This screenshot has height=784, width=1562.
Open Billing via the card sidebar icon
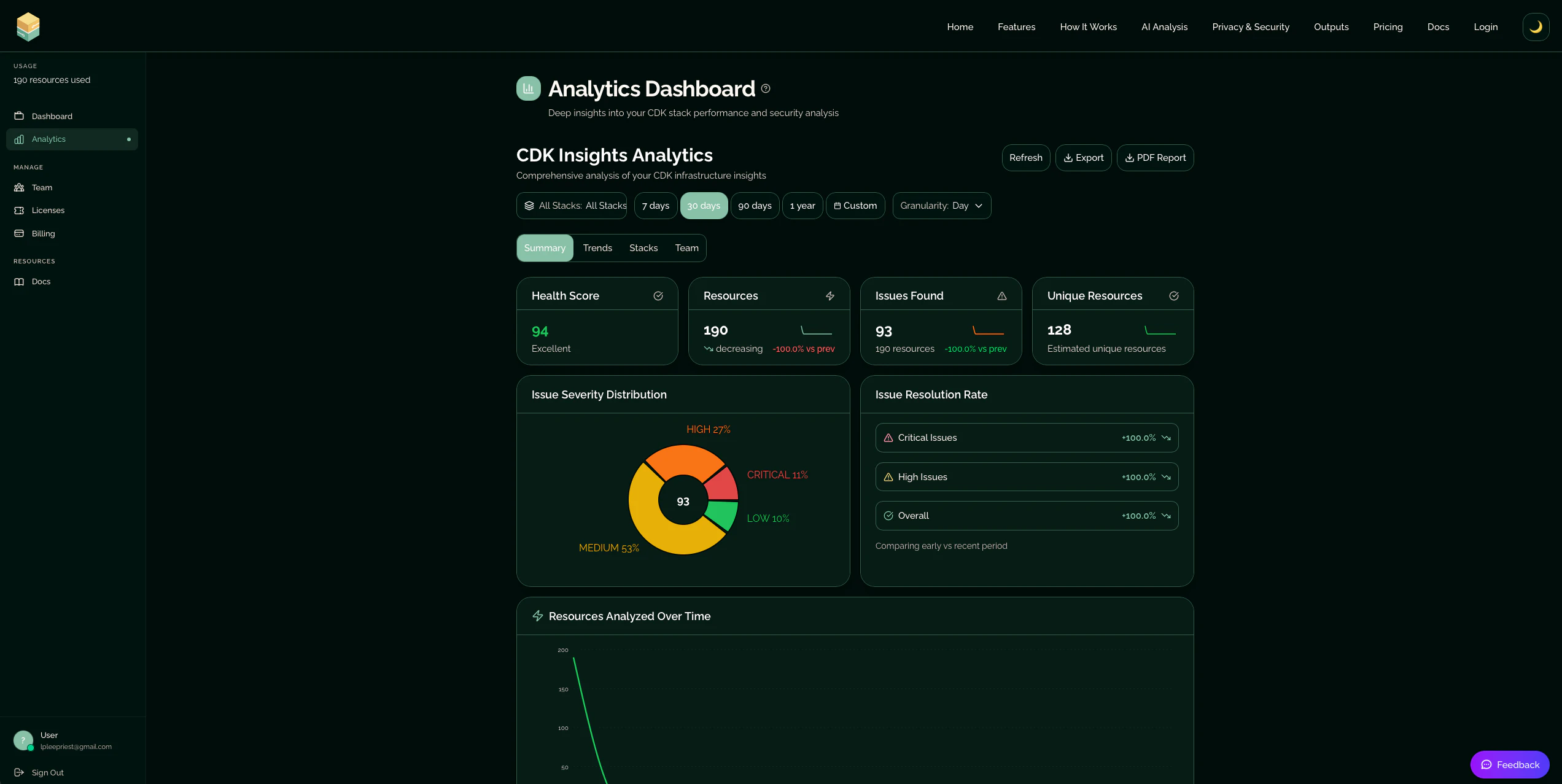click(19, 233)
